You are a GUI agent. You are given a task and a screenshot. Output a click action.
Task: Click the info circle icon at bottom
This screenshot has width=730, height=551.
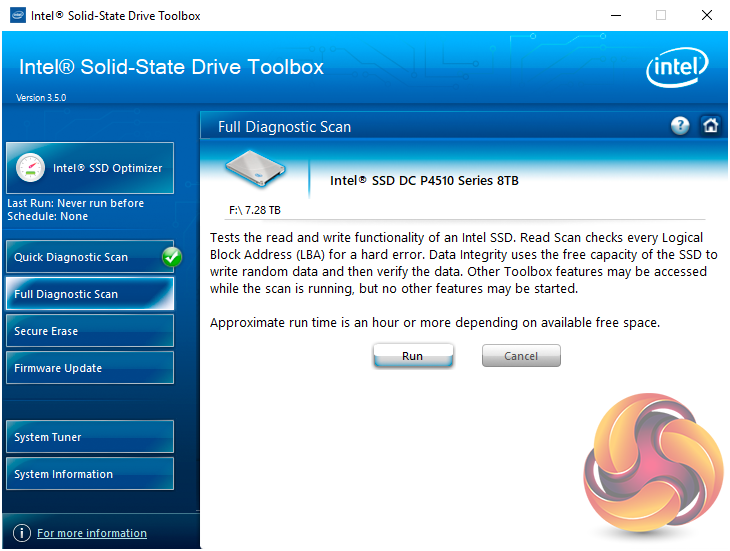pos(22,533)
